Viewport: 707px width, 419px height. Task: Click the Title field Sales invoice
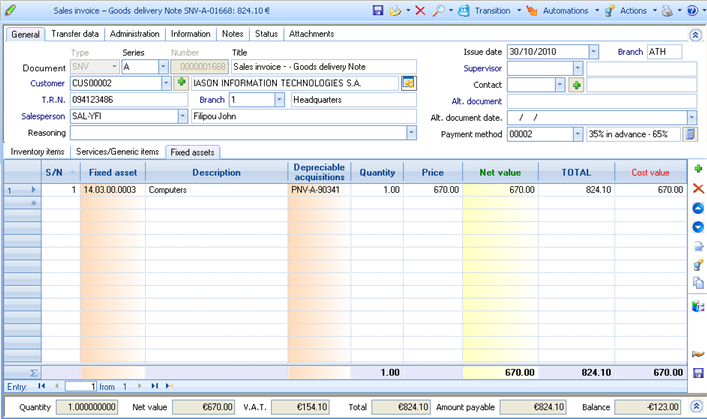click(324, 67)
